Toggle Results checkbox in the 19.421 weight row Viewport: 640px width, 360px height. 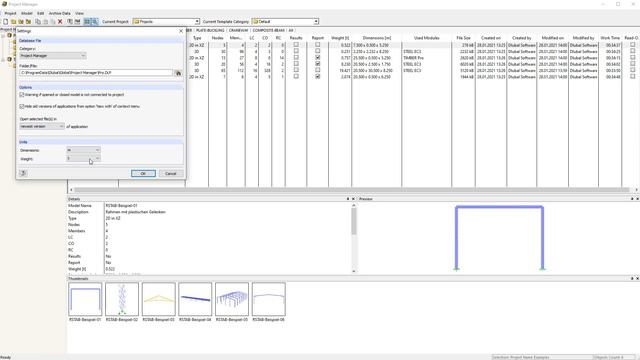coord(296,70)
